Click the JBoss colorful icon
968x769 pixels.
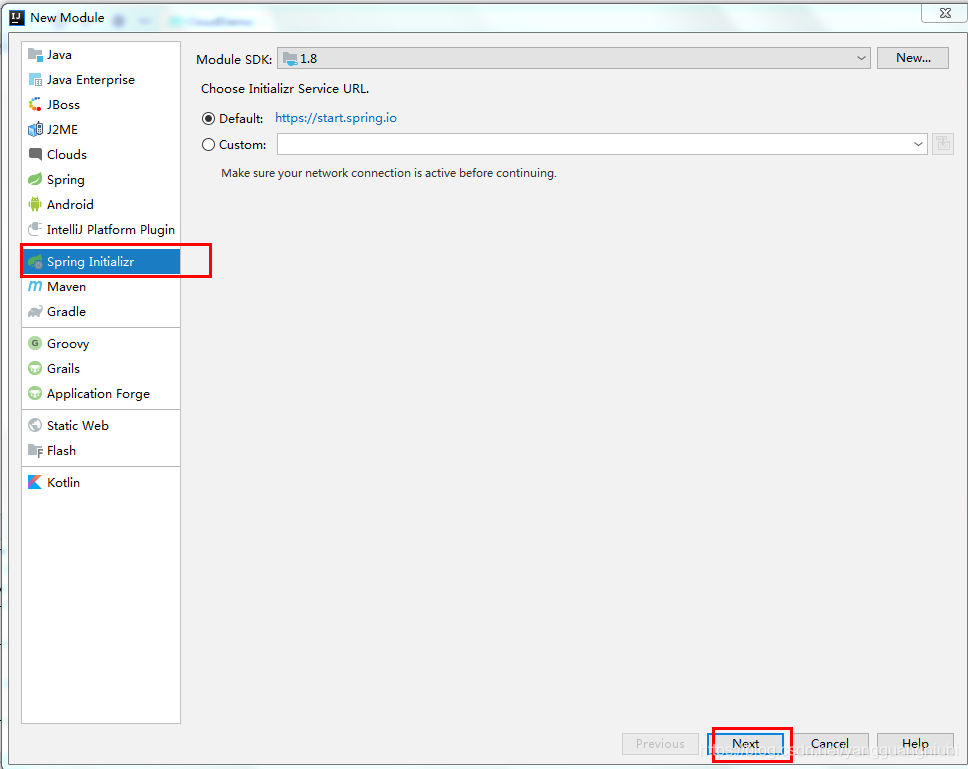click(x=35, y=105)
